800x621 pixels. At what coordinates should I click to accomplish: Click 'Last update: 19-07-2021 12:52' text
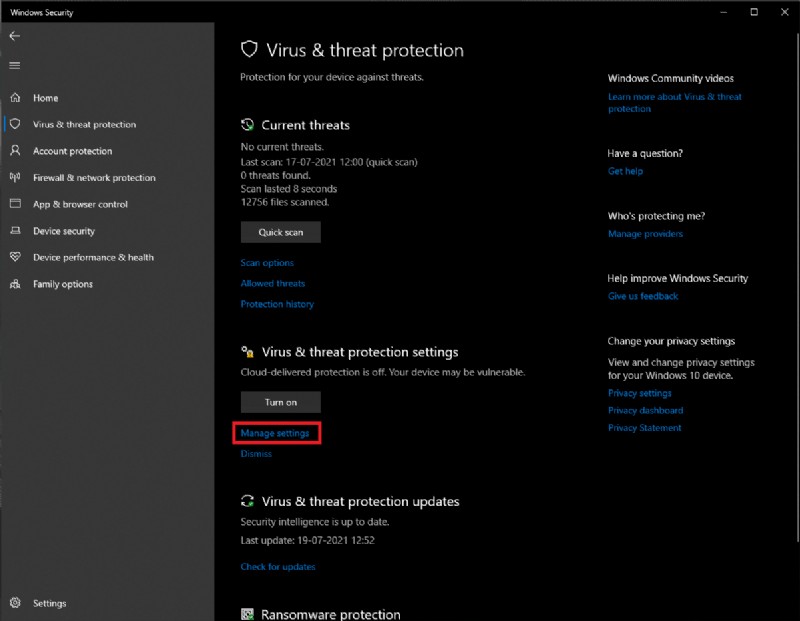(307, 540)
